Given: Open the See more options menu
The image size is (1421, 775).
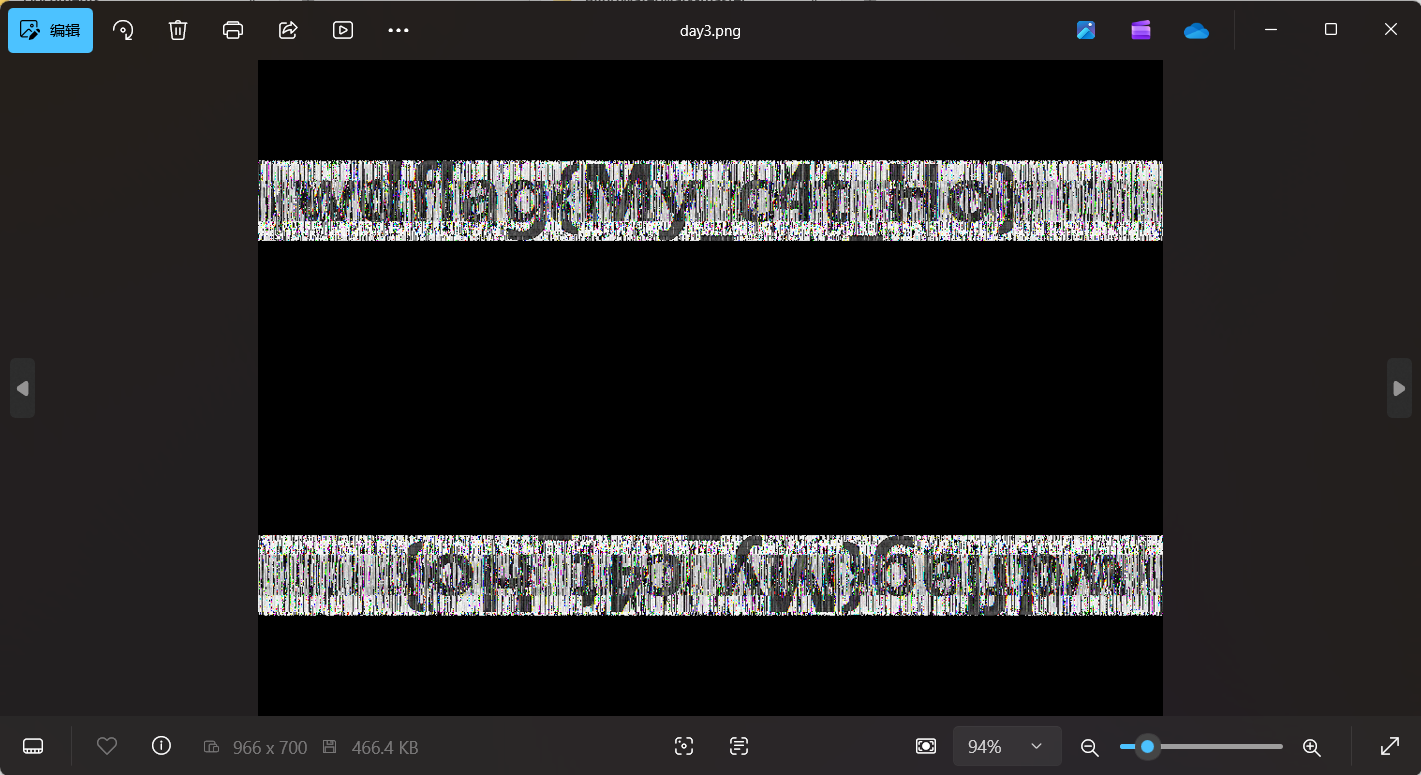Looking at the screenshot, I should [x=398, y=30].
